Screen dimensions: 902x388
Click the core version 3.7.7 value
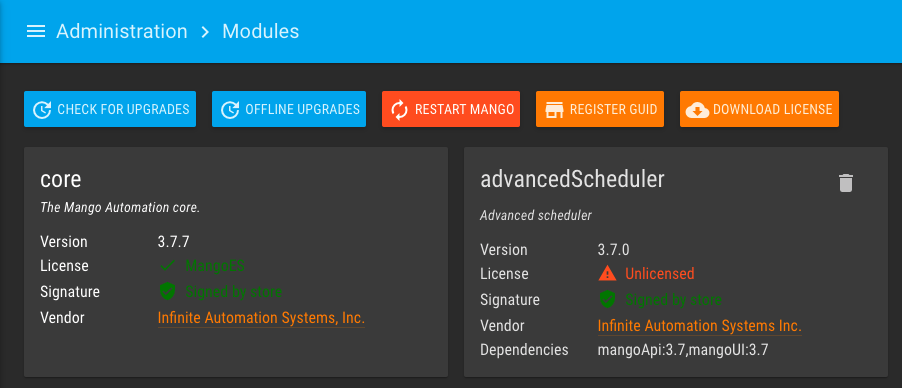tap(174, 241)
